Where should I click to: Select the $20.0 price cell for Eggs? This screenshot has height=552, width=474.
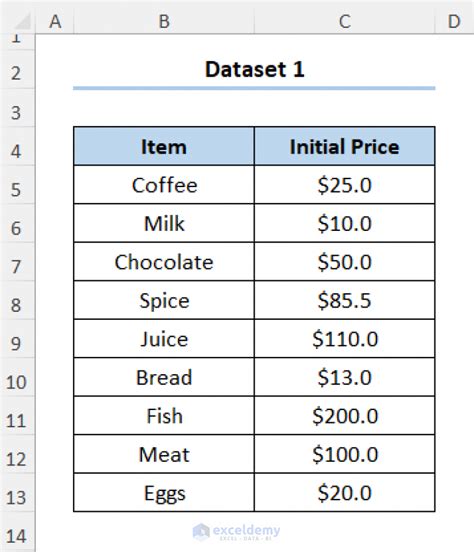click(x=344, y=493)
